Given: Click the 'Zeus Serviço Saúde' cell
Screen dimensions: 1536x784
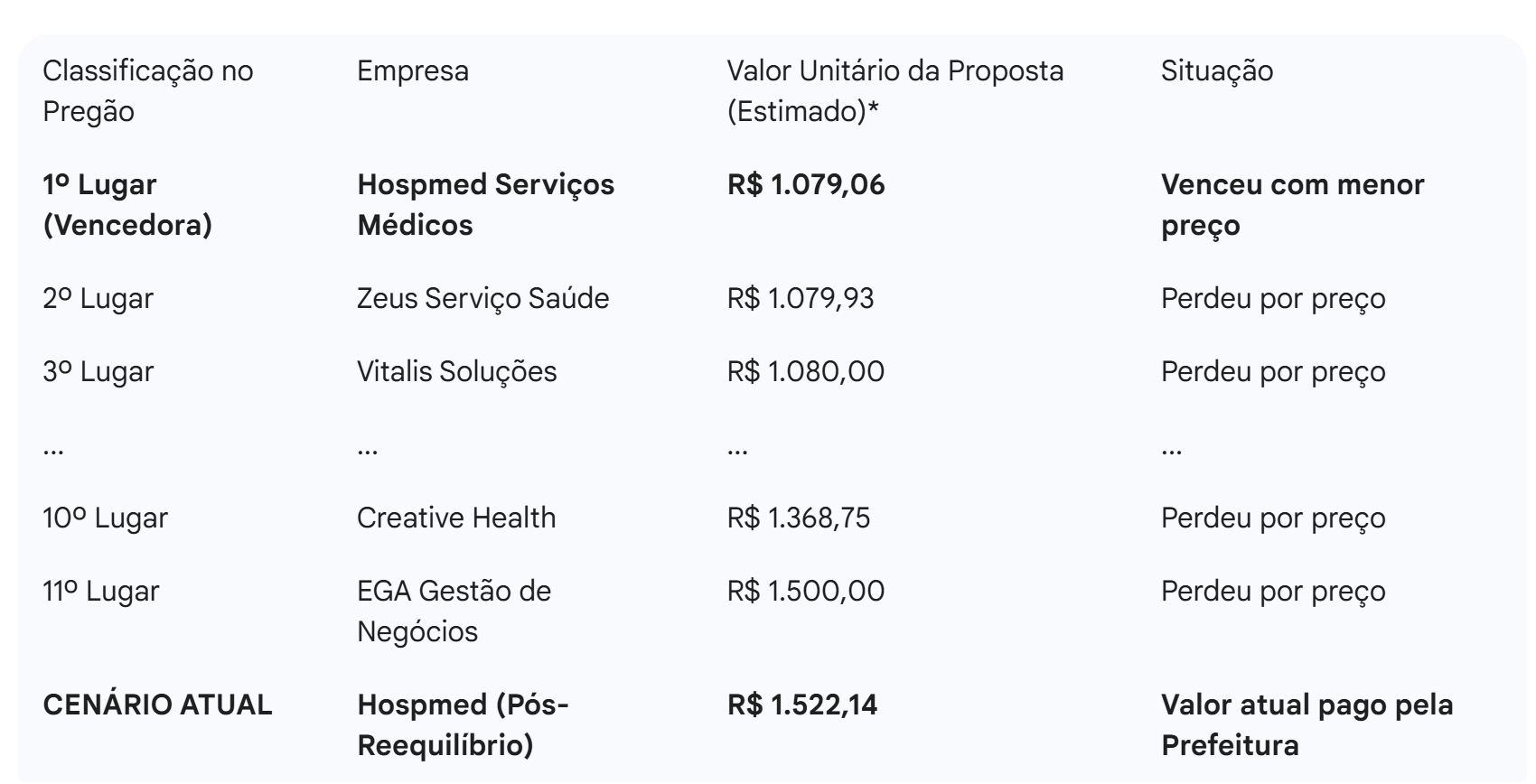Looking at the screenshot, I should point(482,298).
